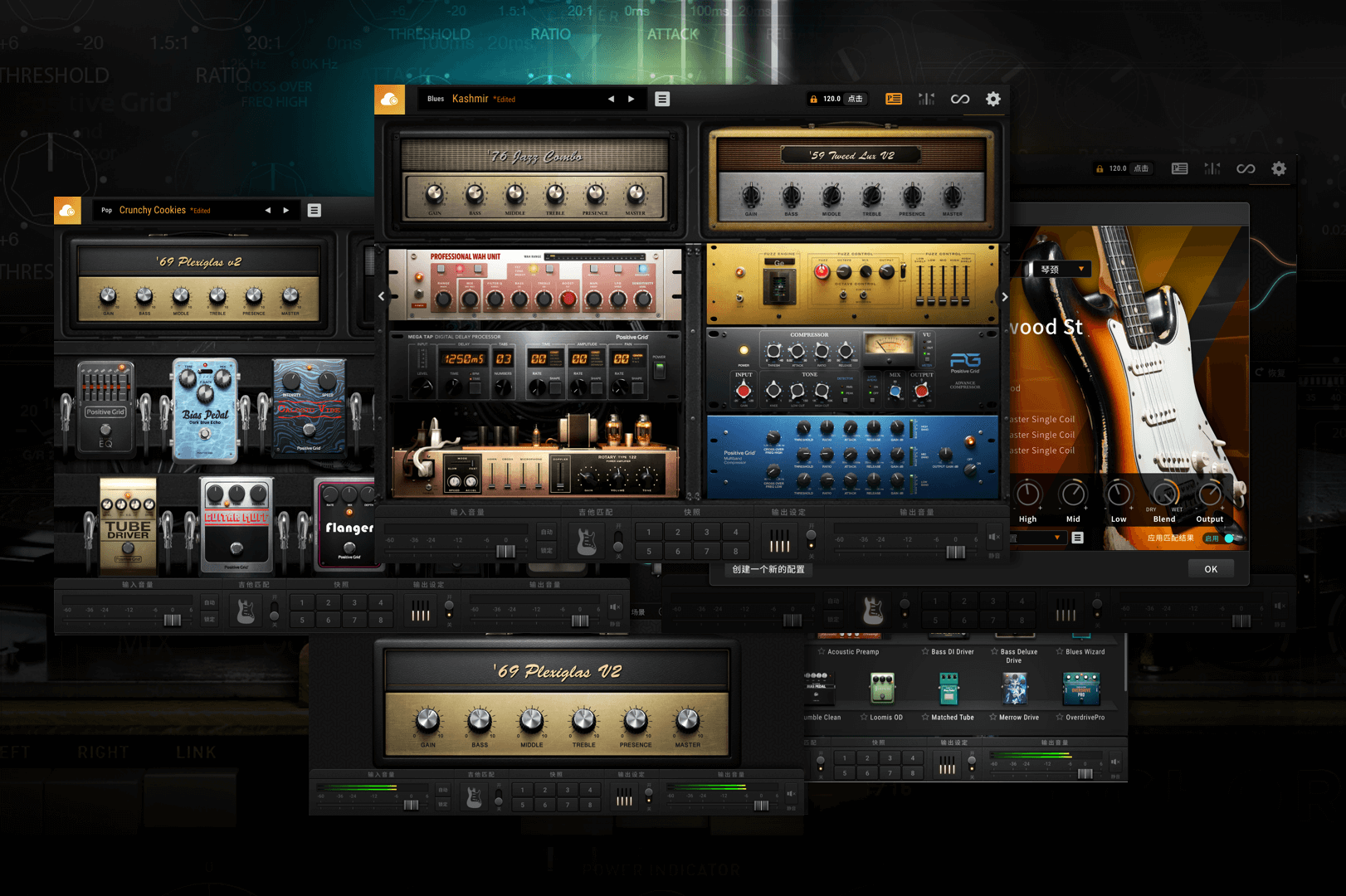This screenshot has width=1346, height=896.
Task: Click the 点击 tap tempo button in Kashmir window
Action: (855, 99)
